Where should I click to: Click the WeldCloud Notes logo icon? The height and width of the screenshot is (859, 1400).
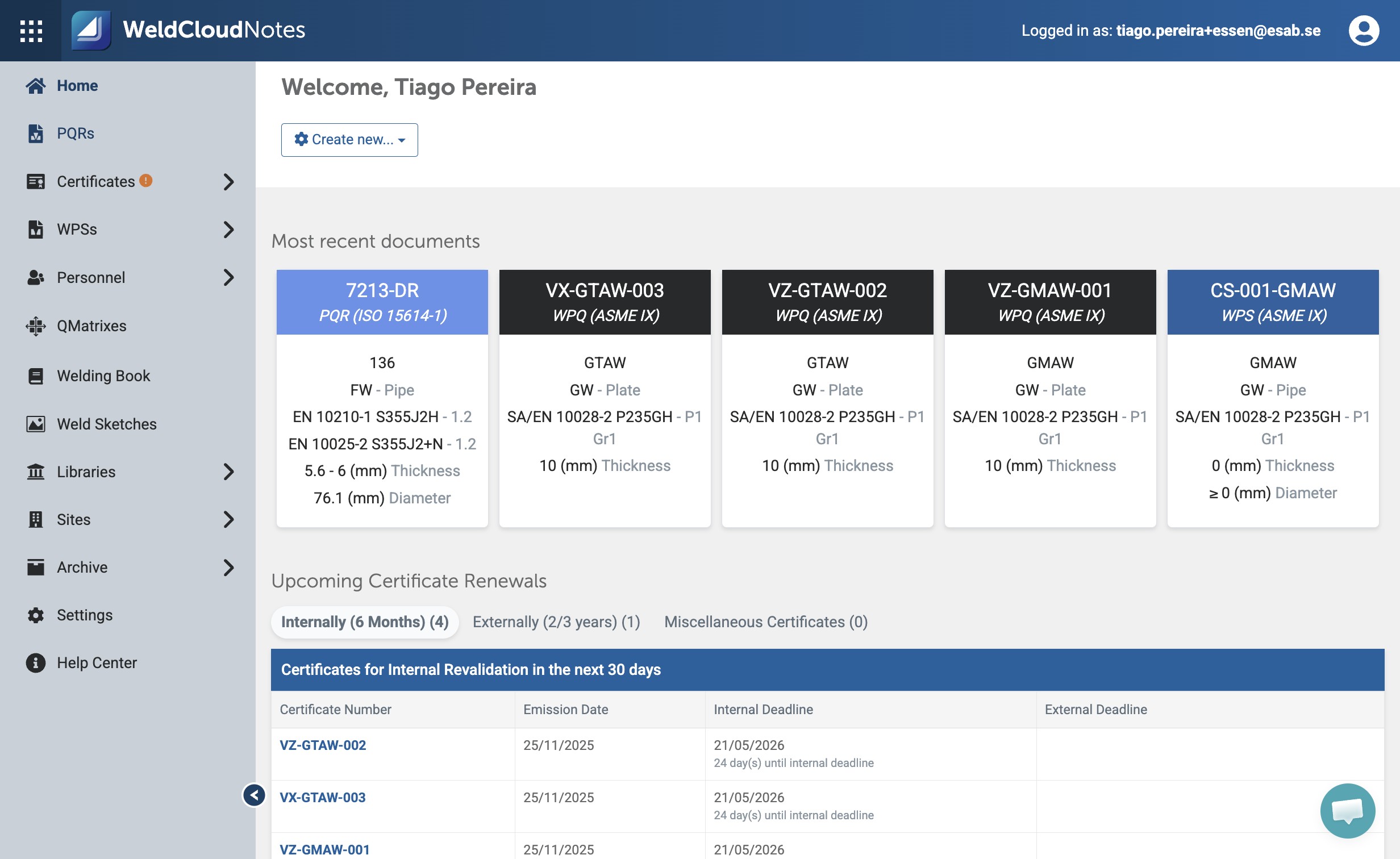point(91,31)
